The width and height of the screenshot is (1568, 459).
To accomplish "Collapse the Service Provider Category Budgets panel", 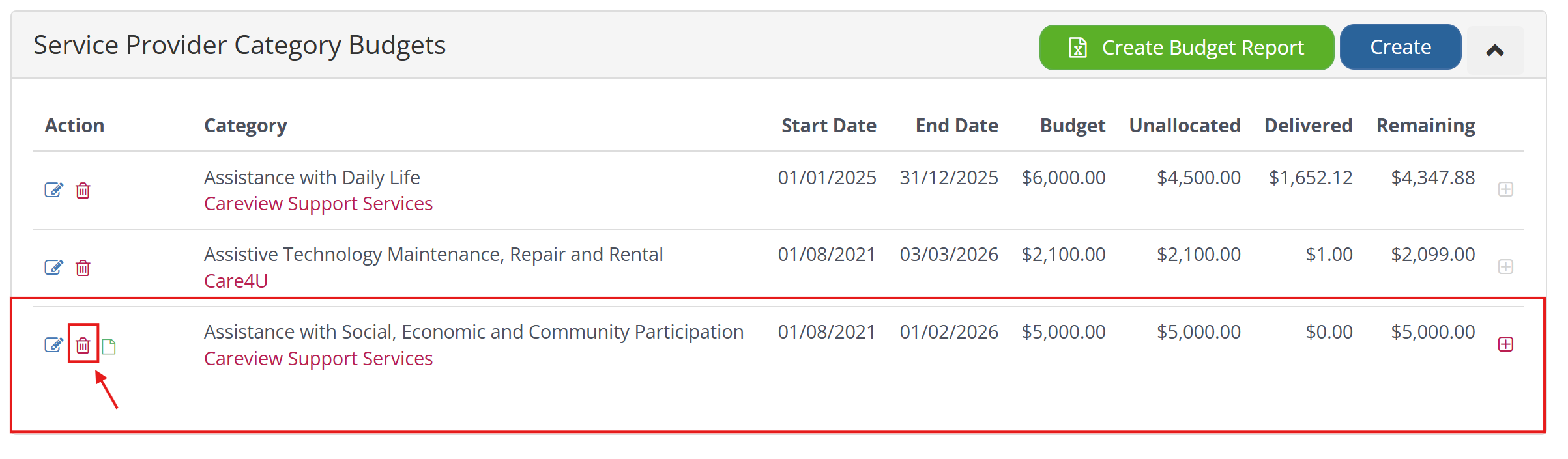I will coord(1495,50).
